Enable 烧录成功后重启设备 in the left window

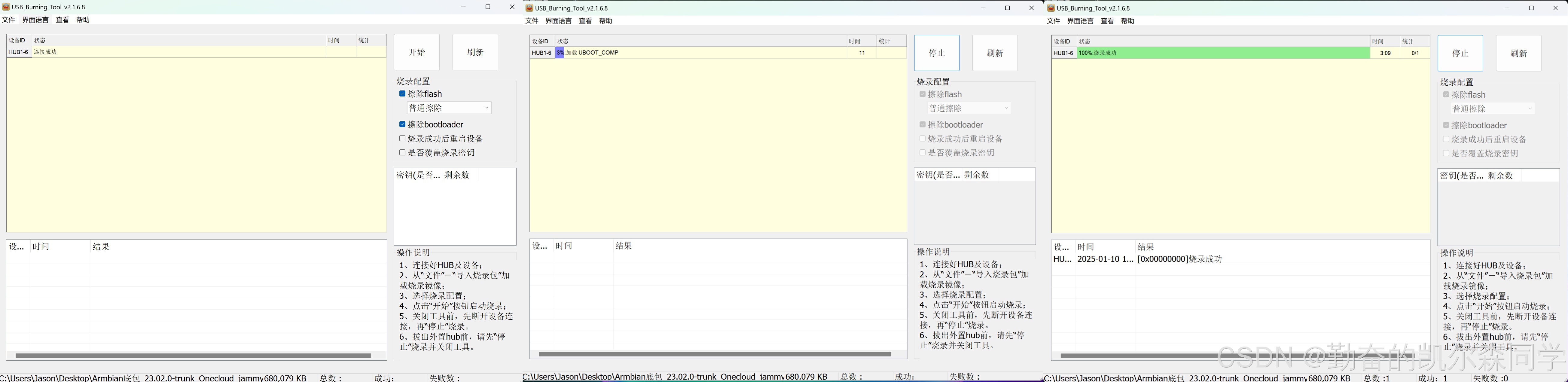point(402,138)
